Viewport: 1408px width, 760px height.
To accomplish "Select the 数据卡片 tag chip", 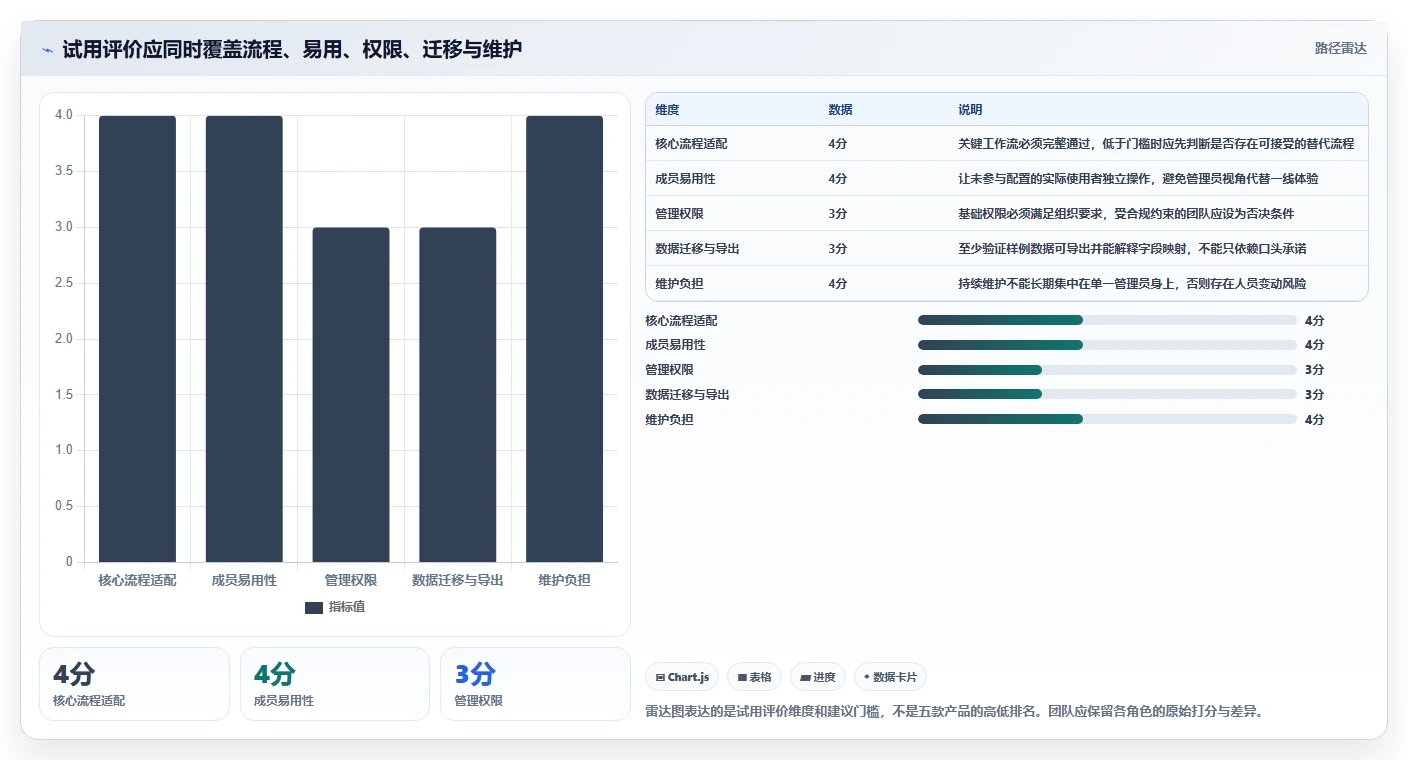I will click(890, 677).
